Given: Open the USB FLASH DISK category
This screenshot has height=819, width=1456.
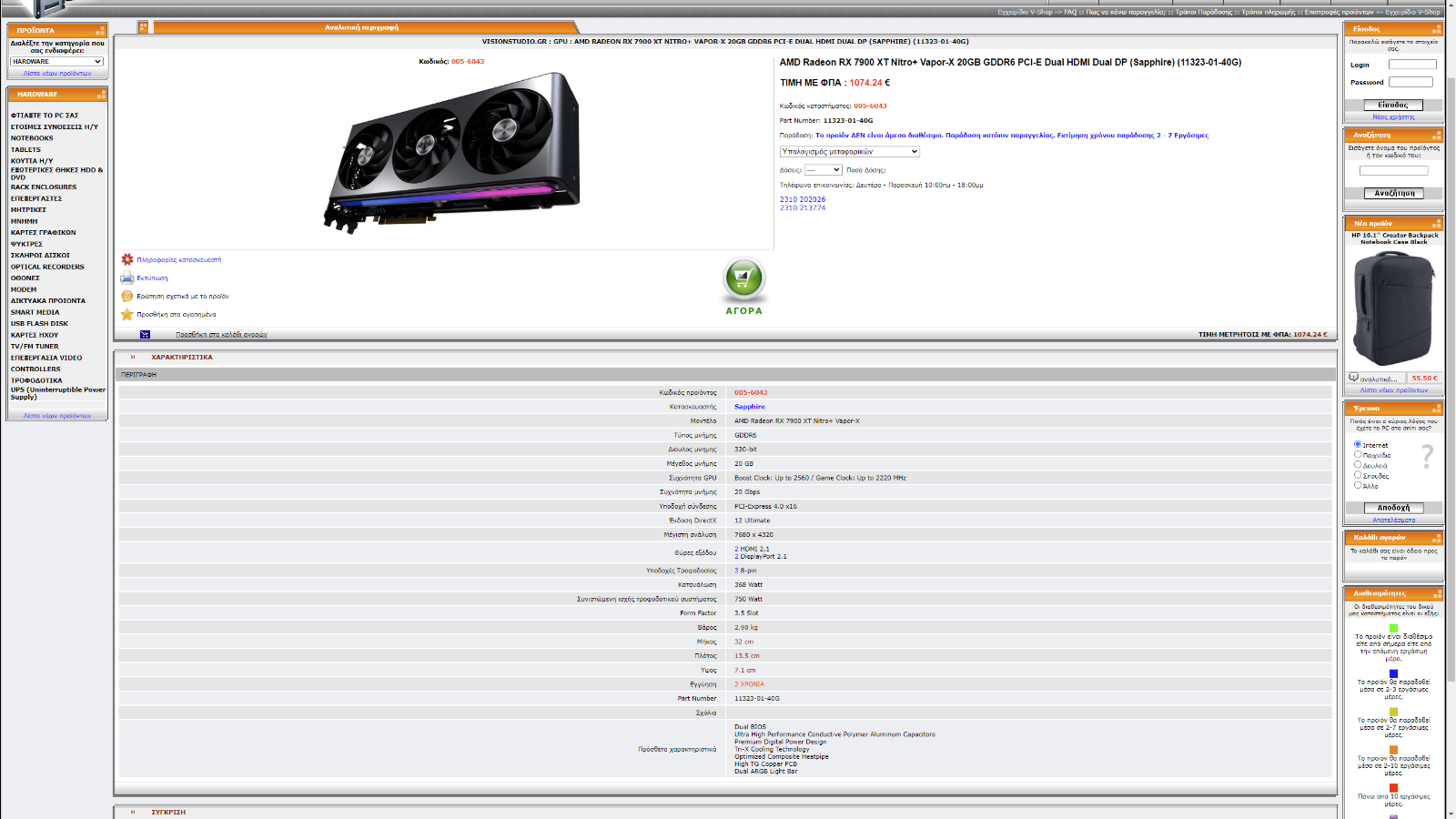Looking at the screenshot, I should click(x=39, y=323).
